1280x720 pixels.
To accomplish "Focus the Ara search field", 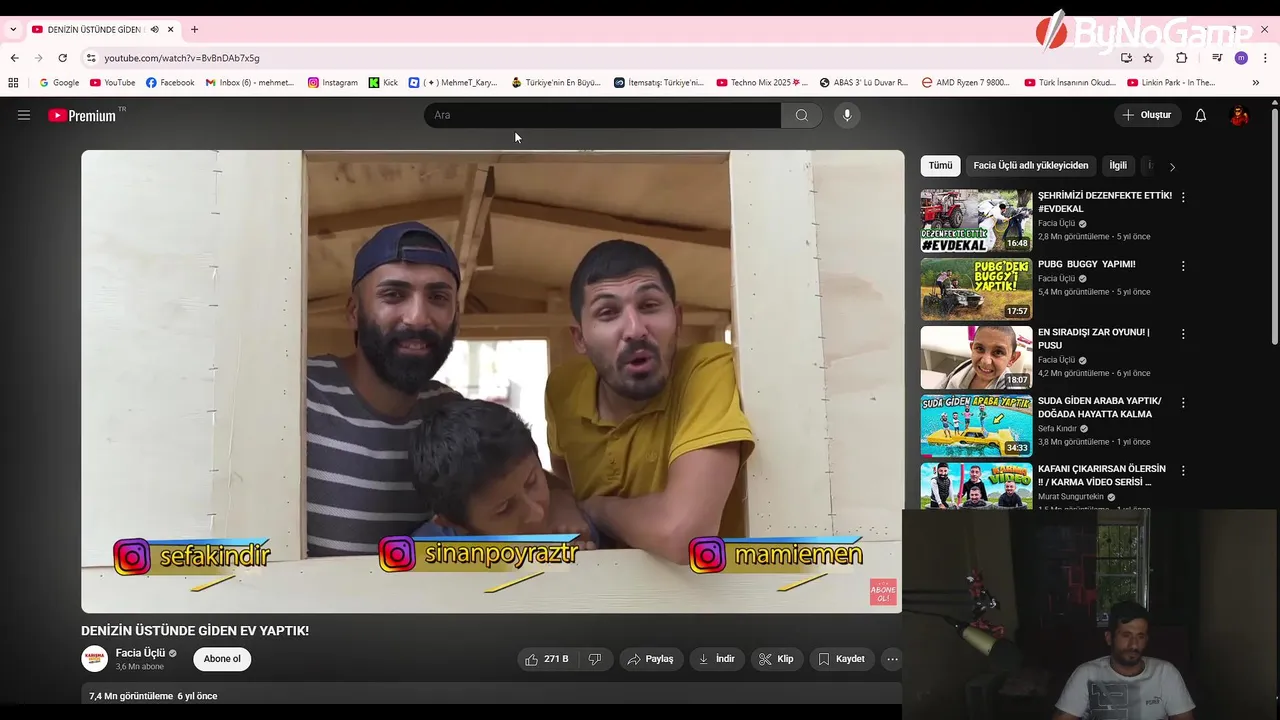I will click(602, 115).
